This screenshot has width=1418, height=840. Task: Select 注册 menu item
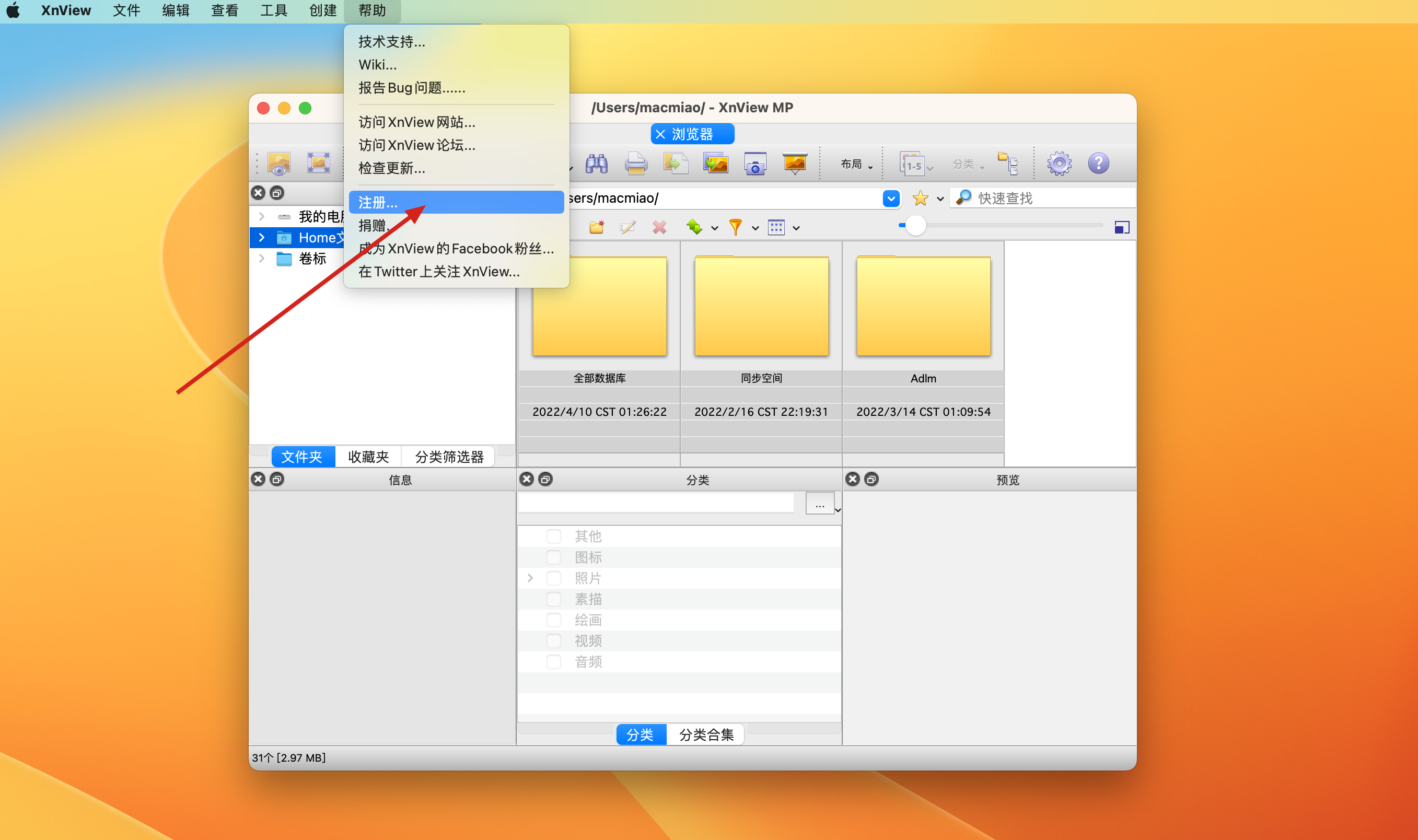point(456,202)
